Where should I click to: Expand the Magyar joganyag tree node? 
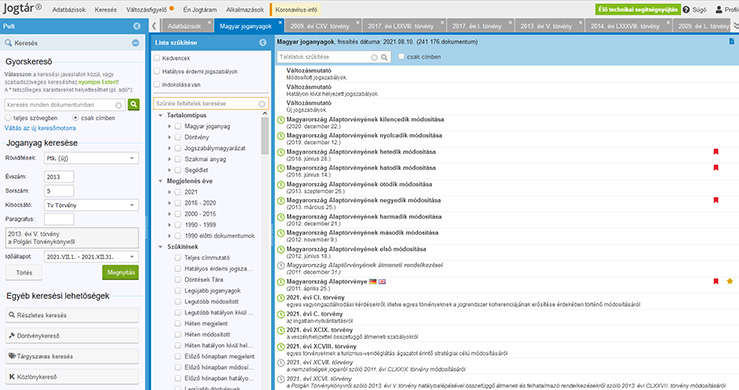pyautogui.click(x=169, y=126)
